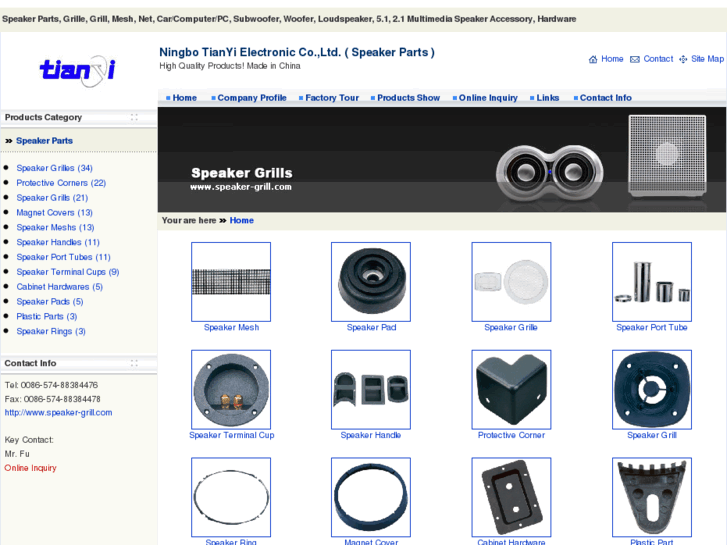Open the Home link in top-right header
Viewport: 727px width, 545px height.
[612, 59]
